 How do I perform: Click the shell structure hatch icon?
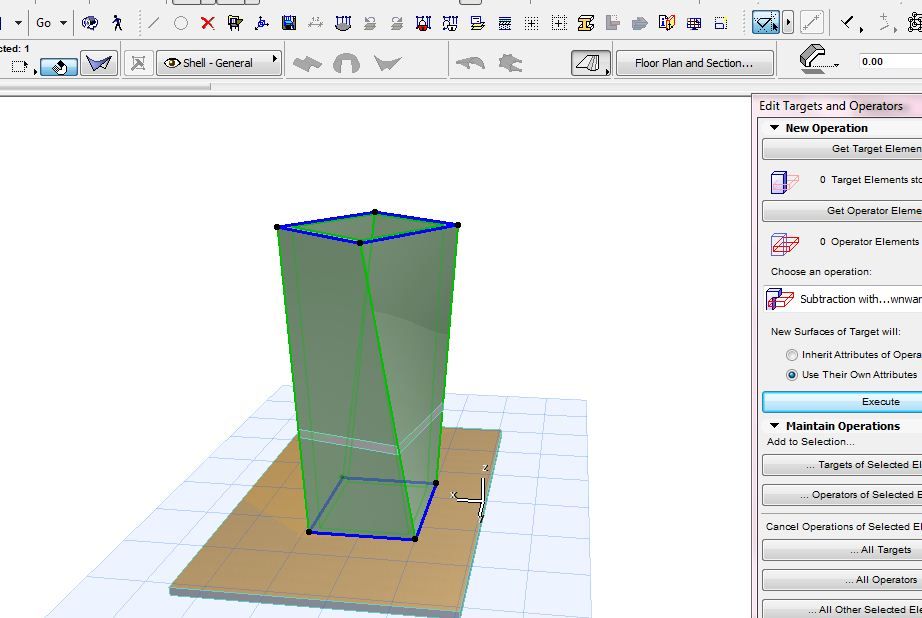590,63
